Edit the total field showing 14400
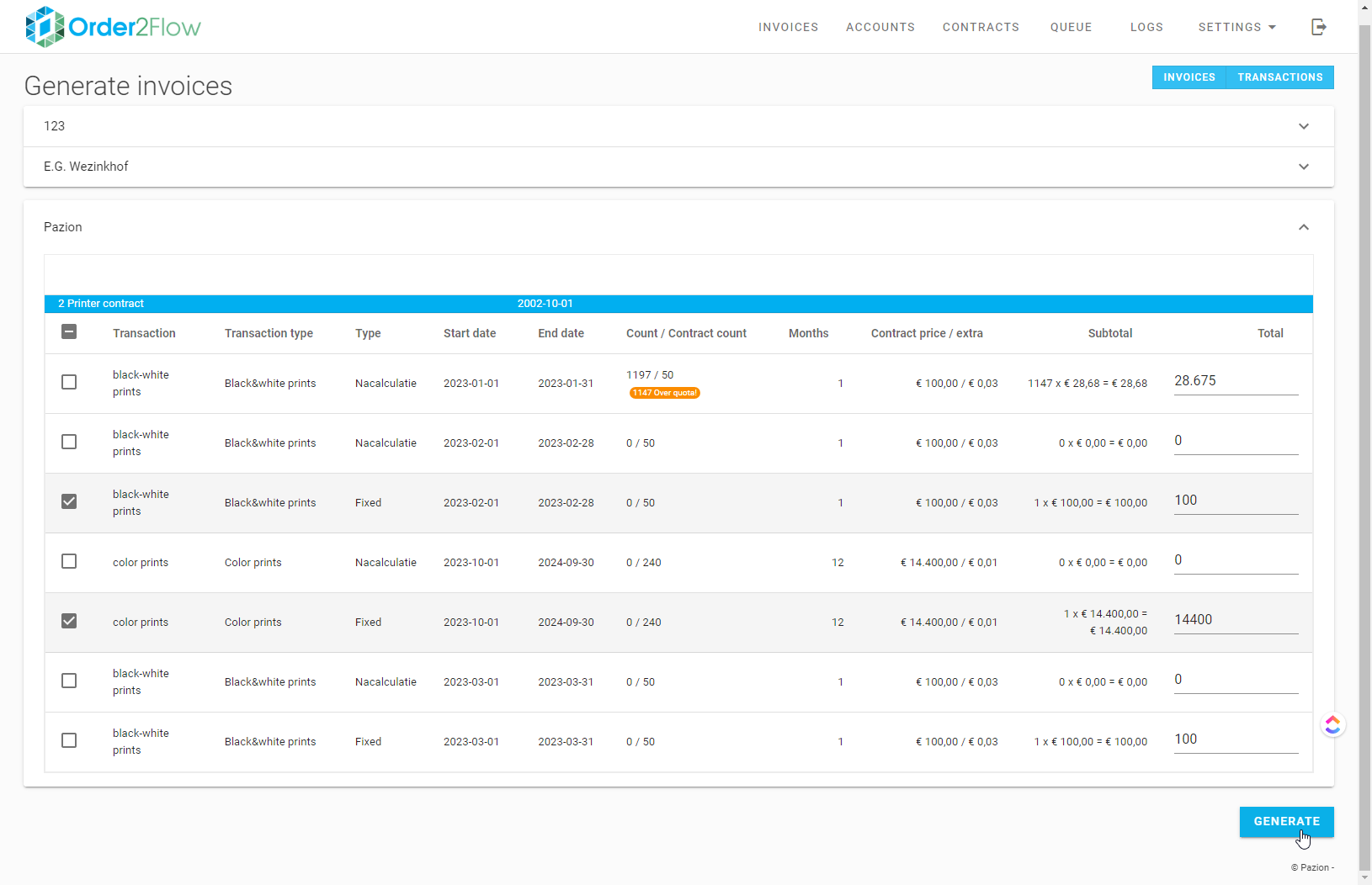This screenshot has height=885, width=1372. [1236, 620]
